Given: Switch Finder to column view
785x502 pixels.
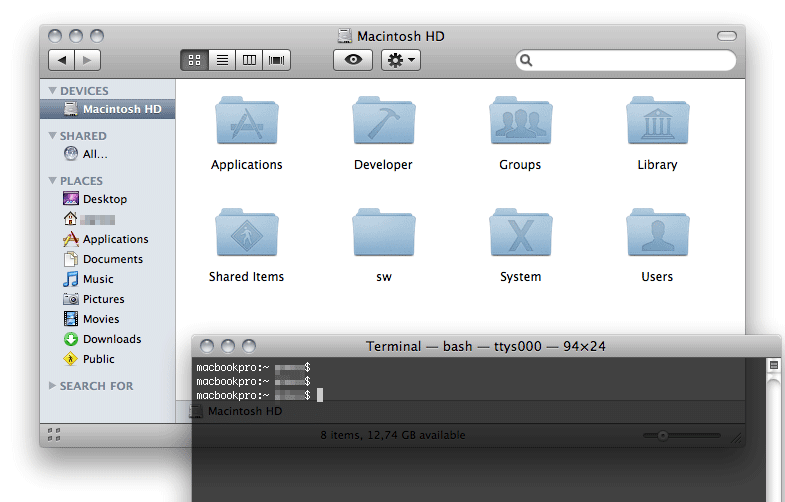Looking at the screenshot, I should pos(249,60).
